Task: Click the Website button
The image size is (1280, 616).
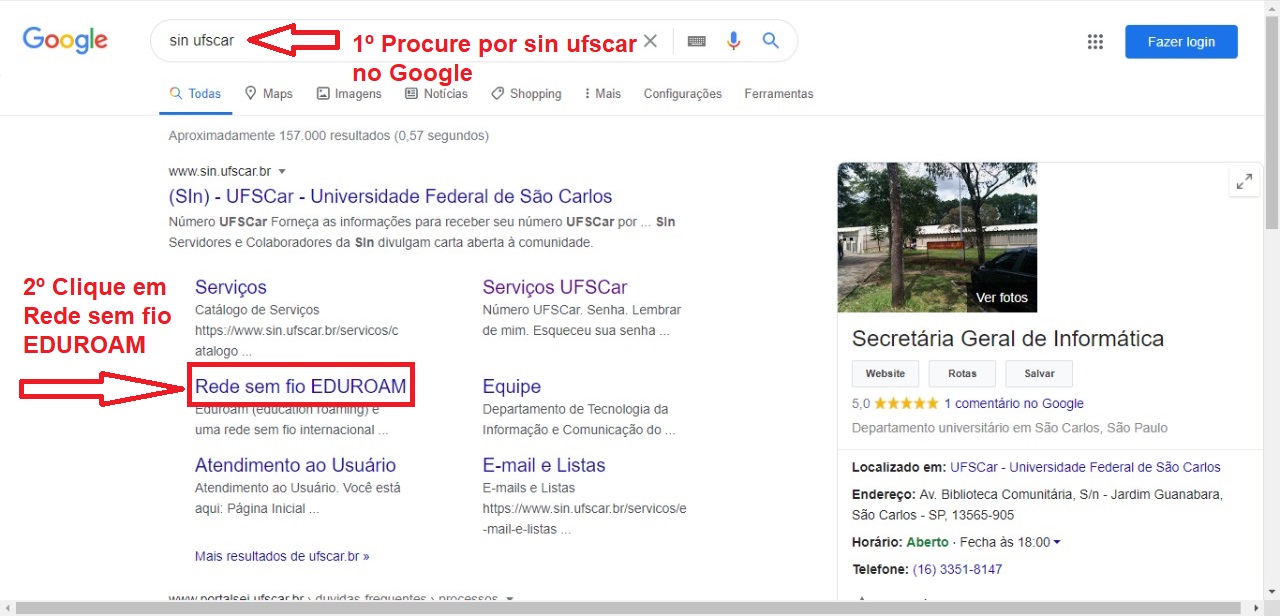Action: coord(885,373)
